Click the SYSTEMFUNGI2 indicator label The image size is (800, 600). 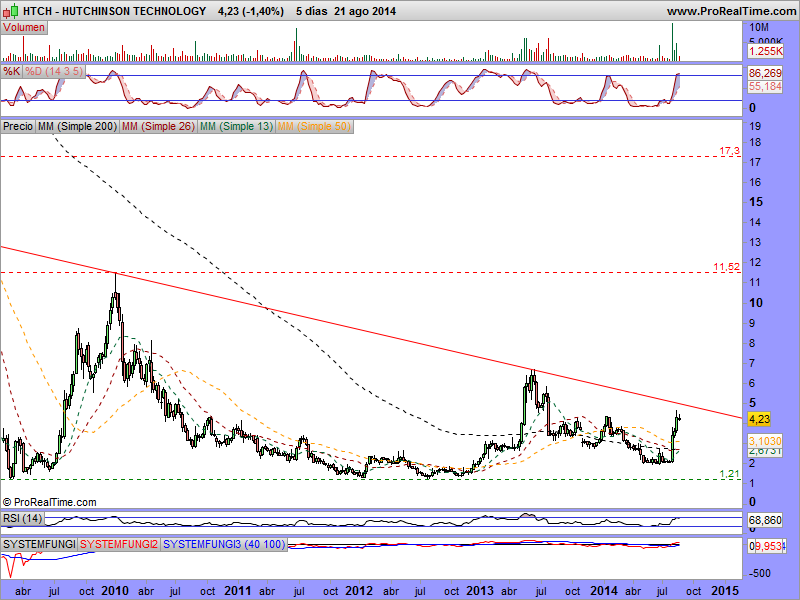pos(119,544)
